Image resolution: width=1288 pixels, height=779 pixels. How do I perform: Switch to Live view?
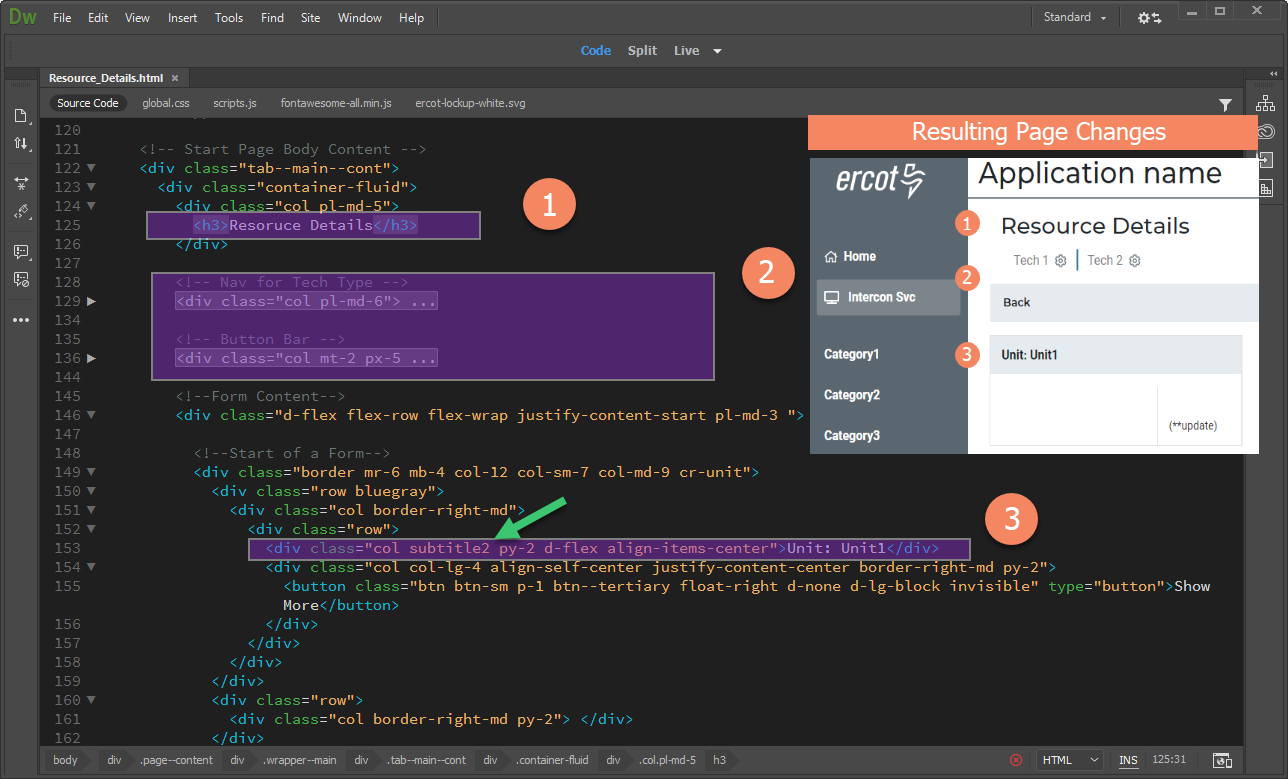coord(686,50)
